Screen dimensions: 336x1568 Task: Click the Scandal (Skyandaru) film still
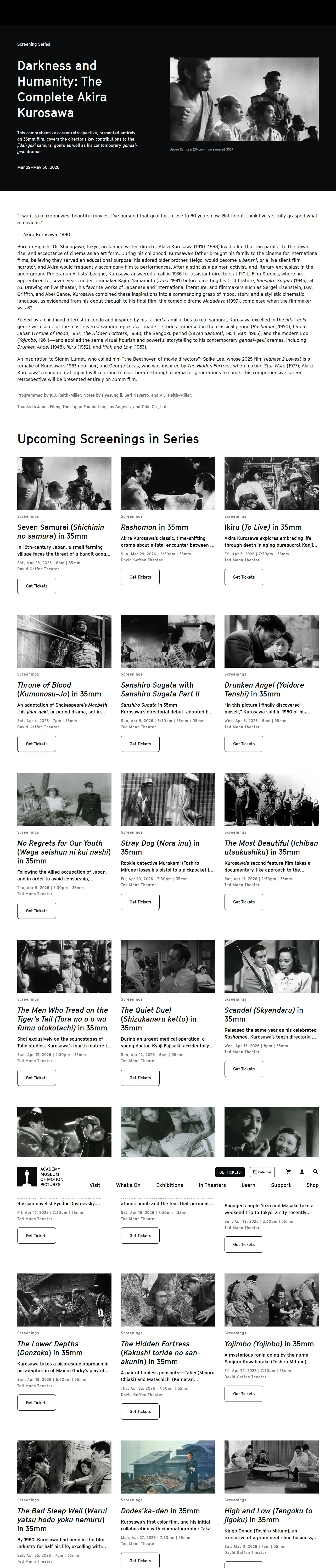click(271, 967)
